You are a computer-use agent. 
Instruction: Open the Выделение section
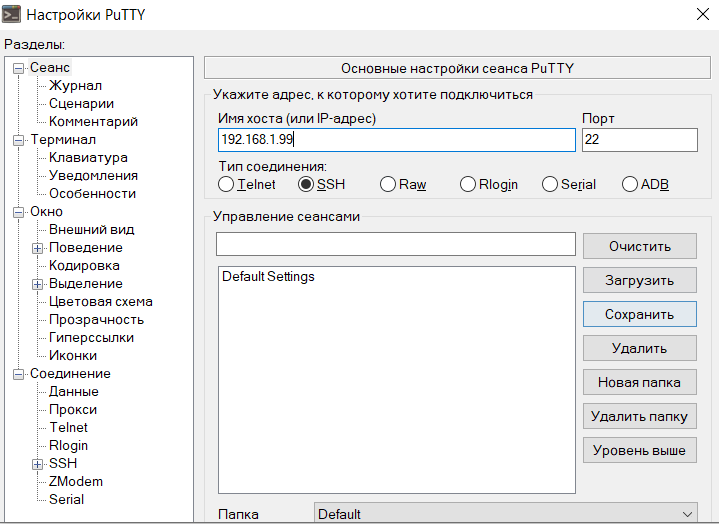coord(86,283)
